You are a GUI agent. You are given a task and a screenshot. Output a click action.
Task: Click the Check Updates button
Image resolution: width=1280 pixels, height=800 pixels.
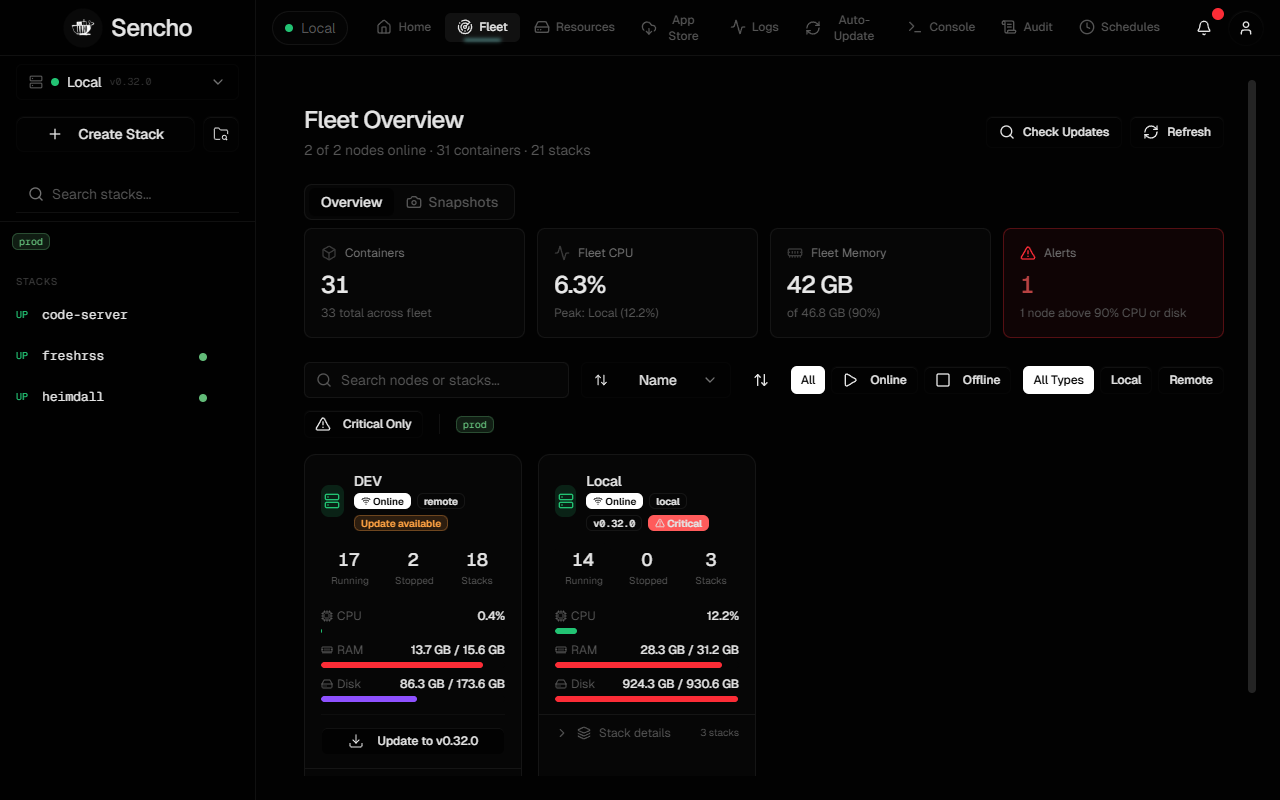coord(1055,132)
